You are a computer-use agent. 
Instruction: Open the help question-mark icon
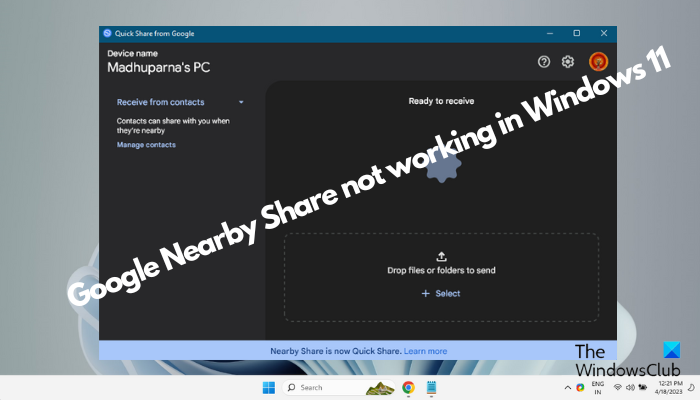coord(543,62)
